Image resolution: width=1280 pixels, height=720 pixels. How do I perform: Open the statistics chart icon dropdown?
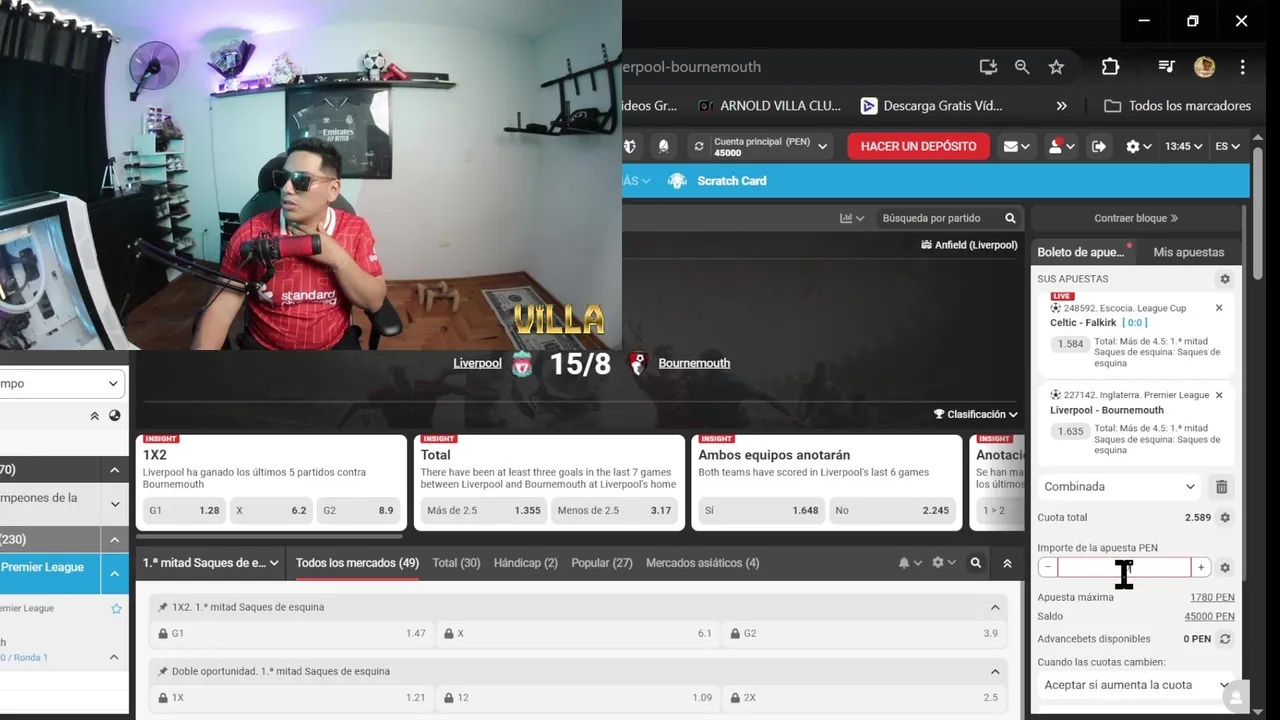coord(852,218)
